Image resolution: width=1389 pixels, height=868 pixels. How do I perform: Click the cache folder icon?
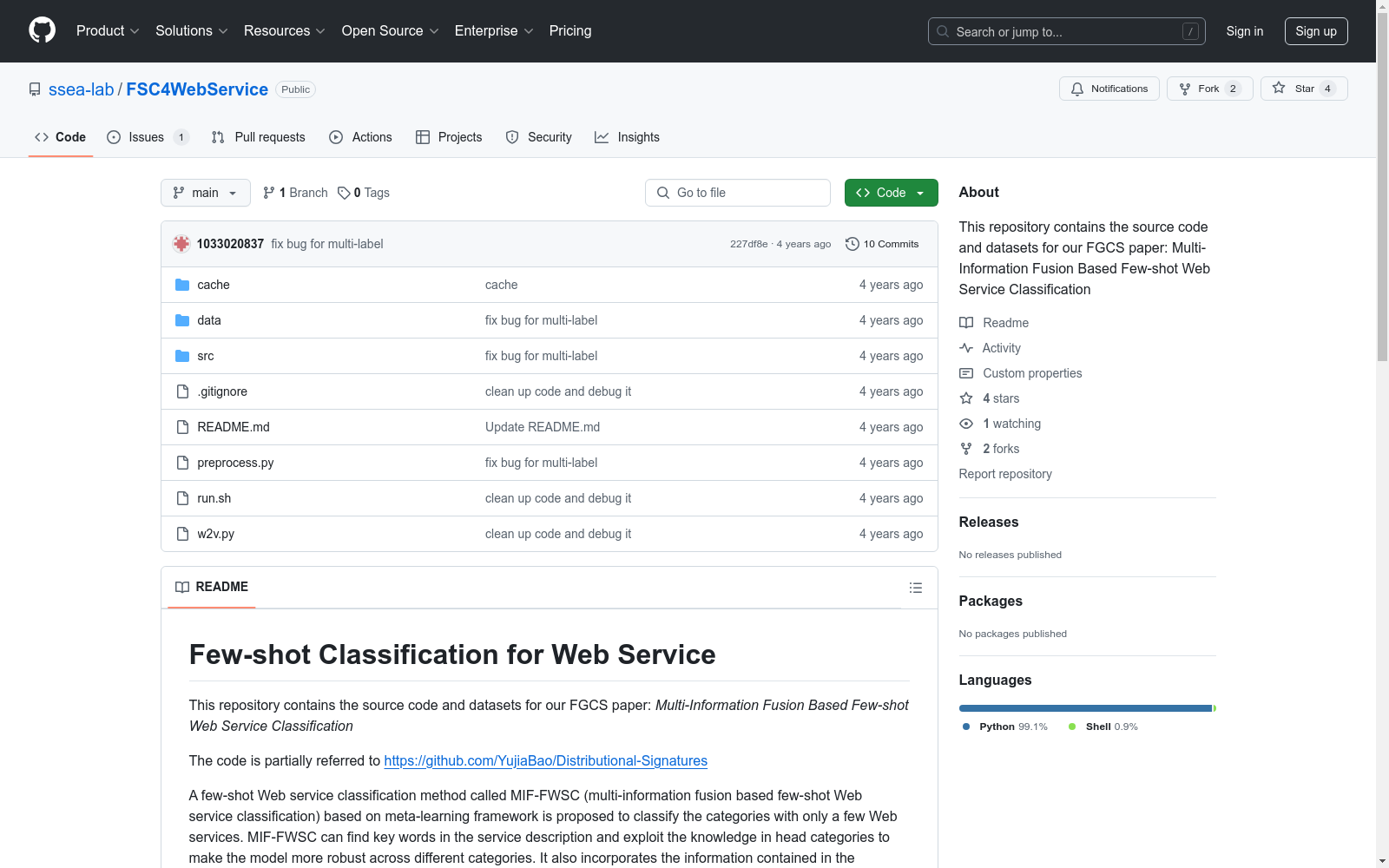click(182, 285)
